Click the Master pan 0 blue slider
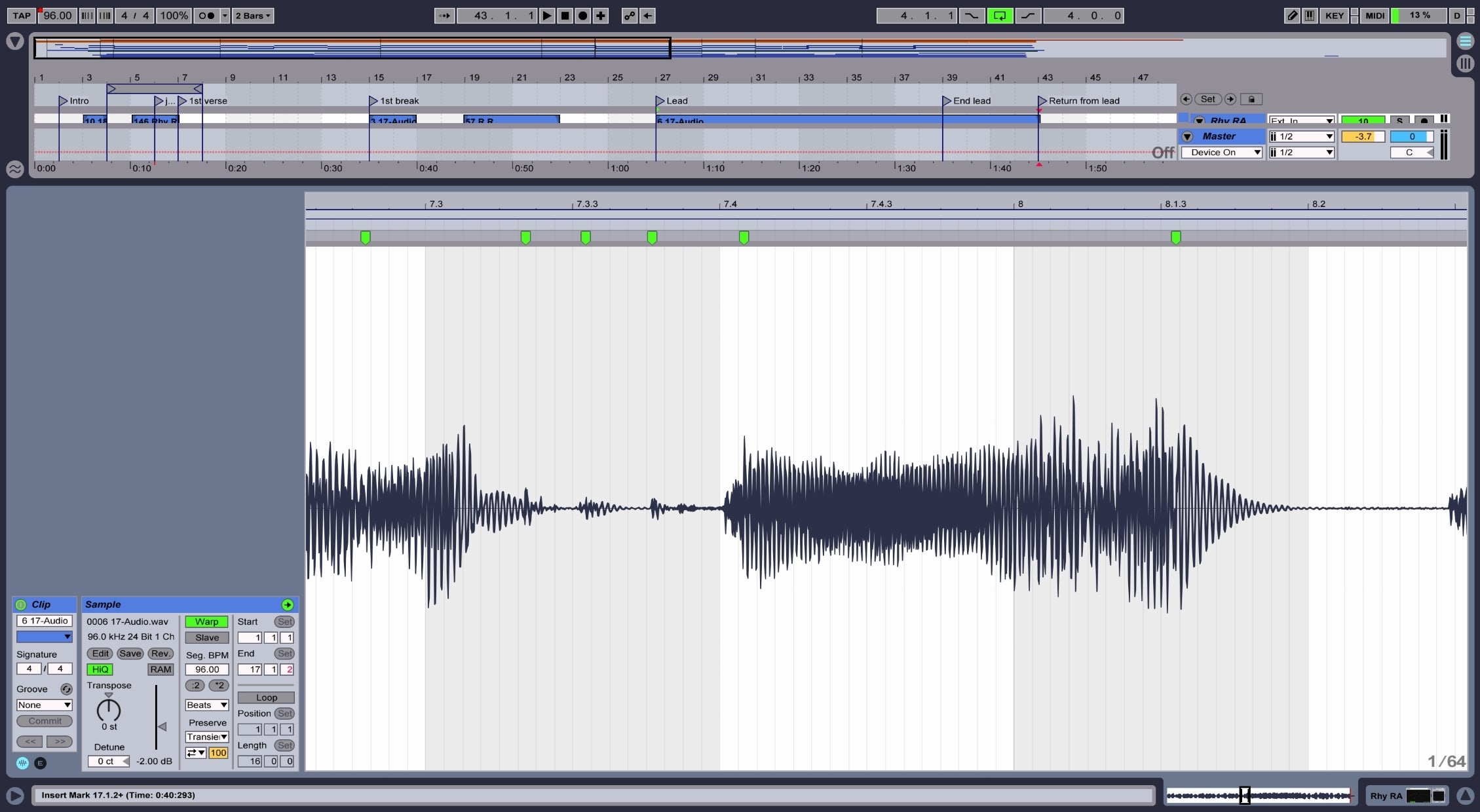Screen dimensions: 1480x812 [1412, 136]
